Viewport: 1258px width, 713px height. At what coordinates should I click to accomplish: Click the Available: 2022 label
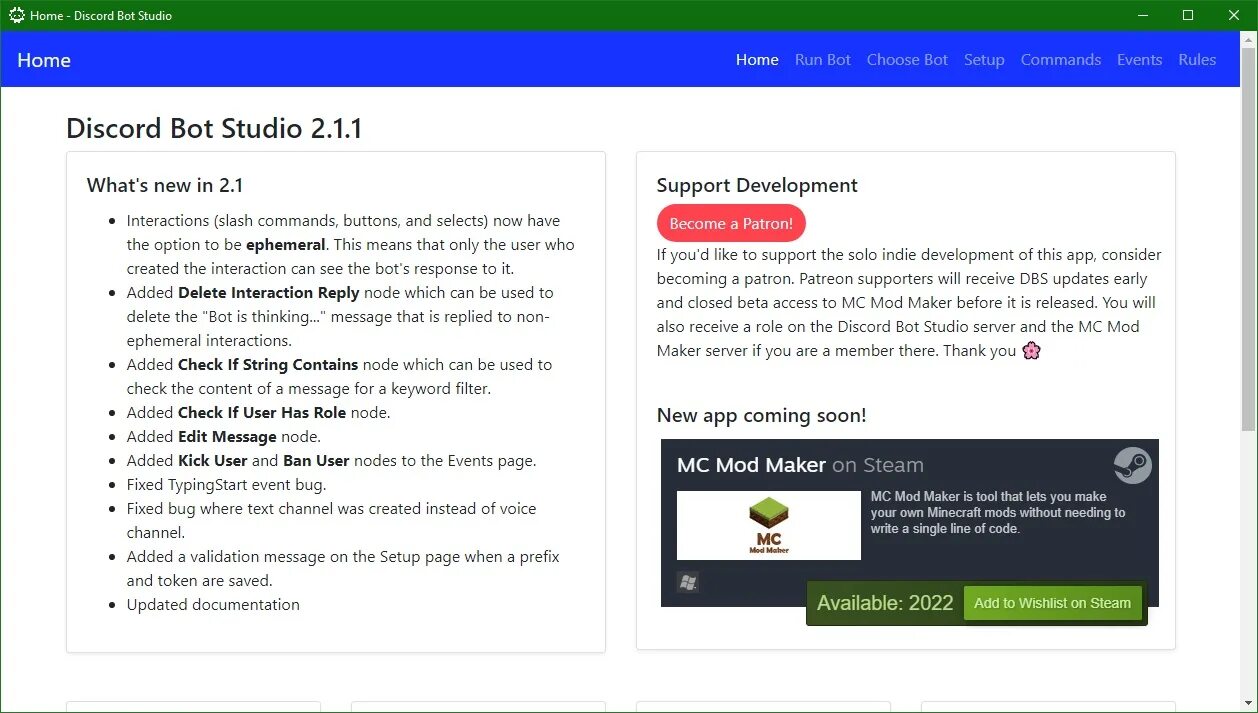pyautogui.click(x=885, y=603)
